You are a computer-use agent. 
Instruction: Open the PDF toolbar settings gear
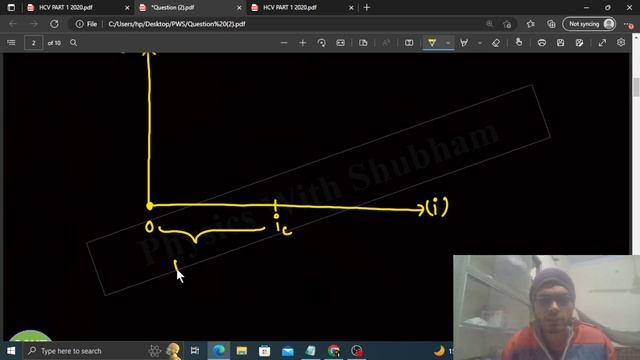pos(621,42)
